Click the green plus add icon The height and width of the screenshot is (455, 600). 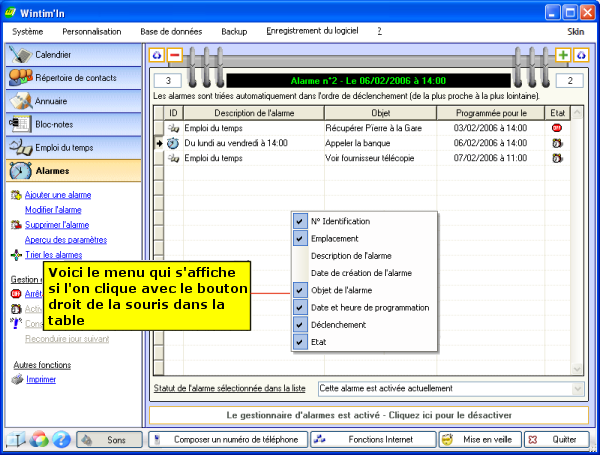563,55
